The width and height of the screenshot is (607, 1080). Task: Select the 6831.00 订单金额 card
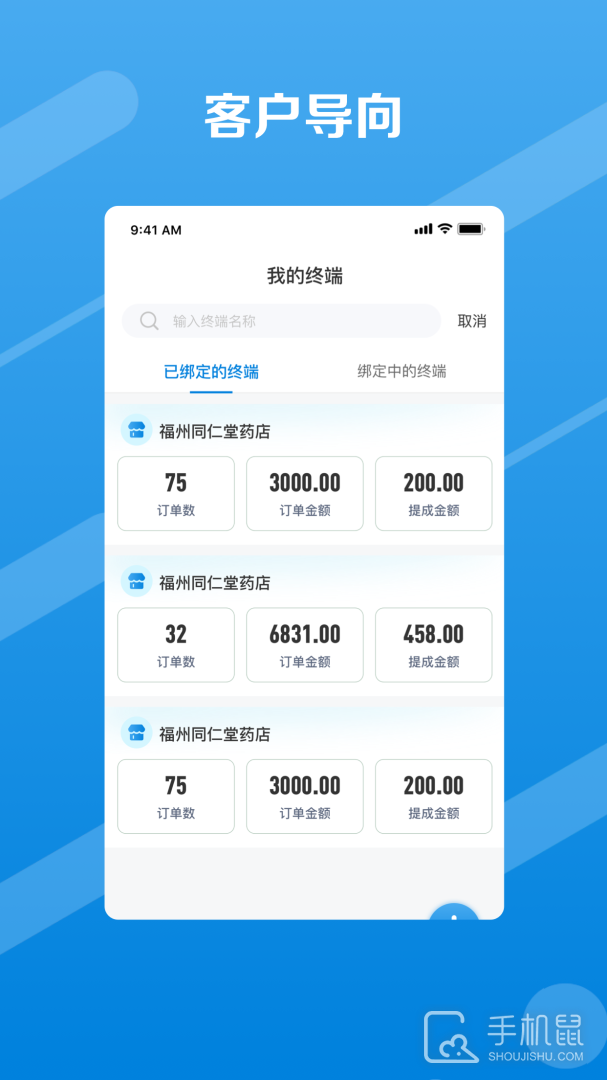pyautogui.click(x=305, y=645)
